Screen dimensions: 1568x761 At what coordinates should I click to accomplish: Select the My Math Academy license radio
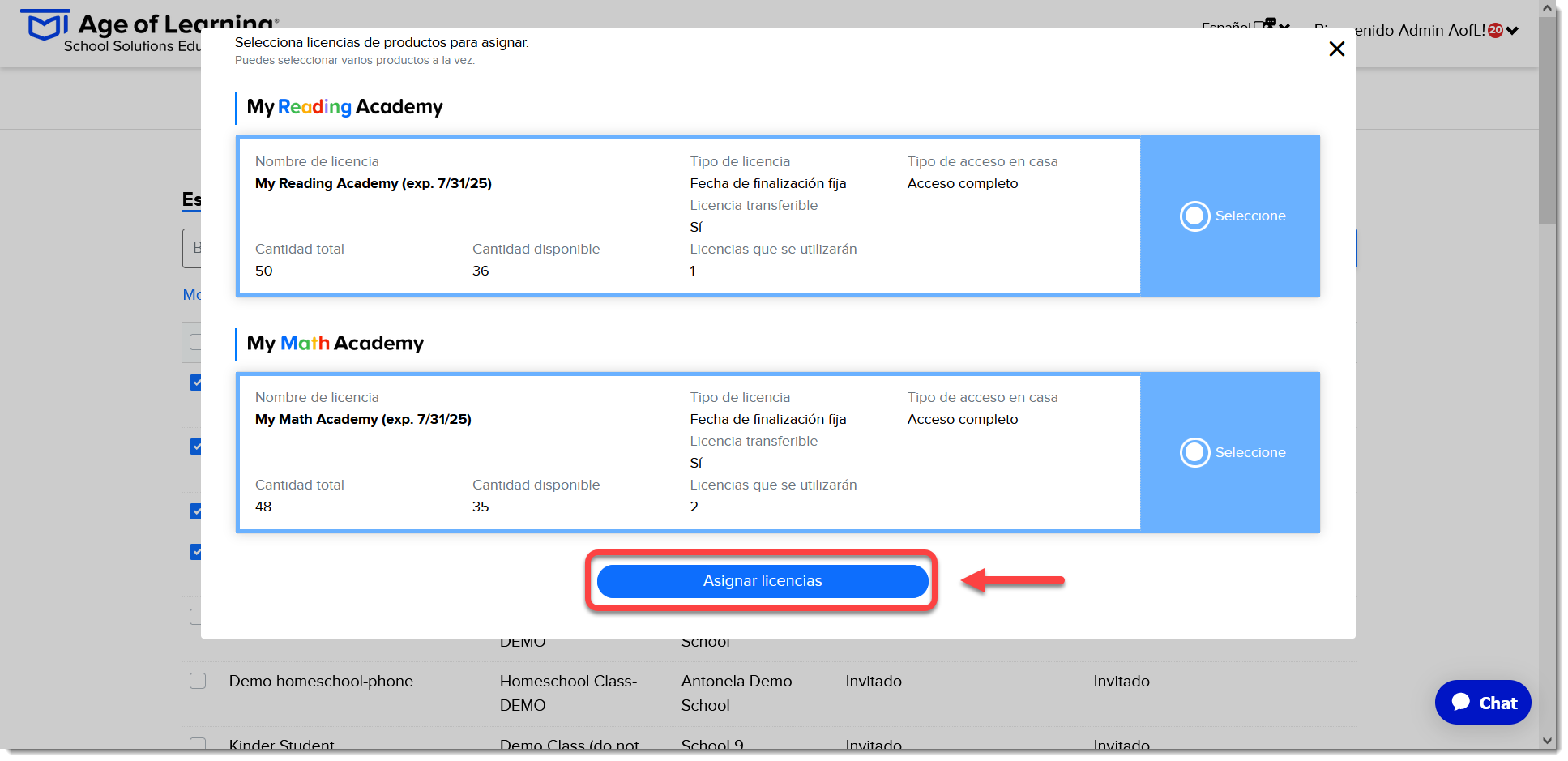tap(1194, 452)
